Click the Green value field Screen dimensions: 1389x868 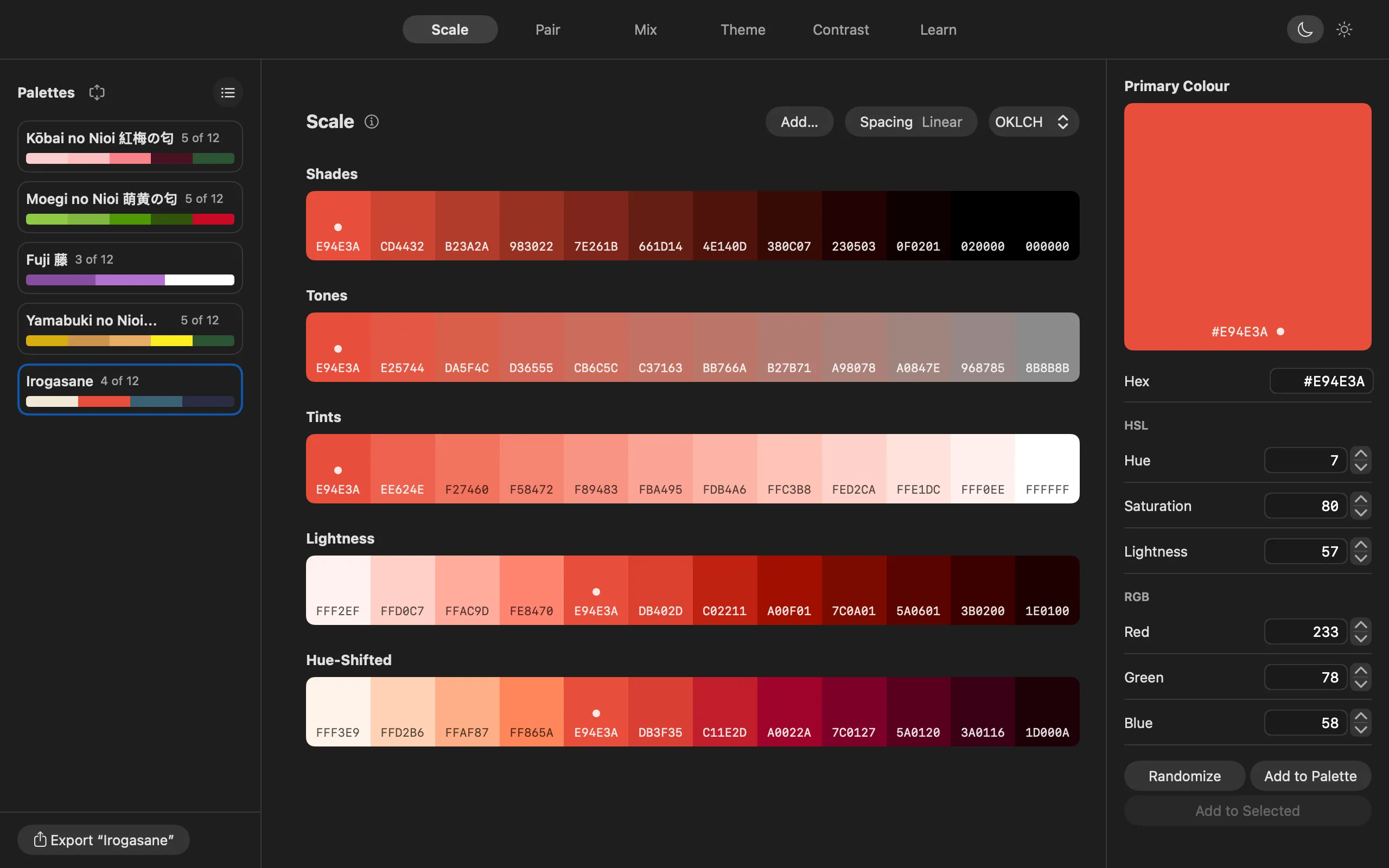tap(1305, 678)
